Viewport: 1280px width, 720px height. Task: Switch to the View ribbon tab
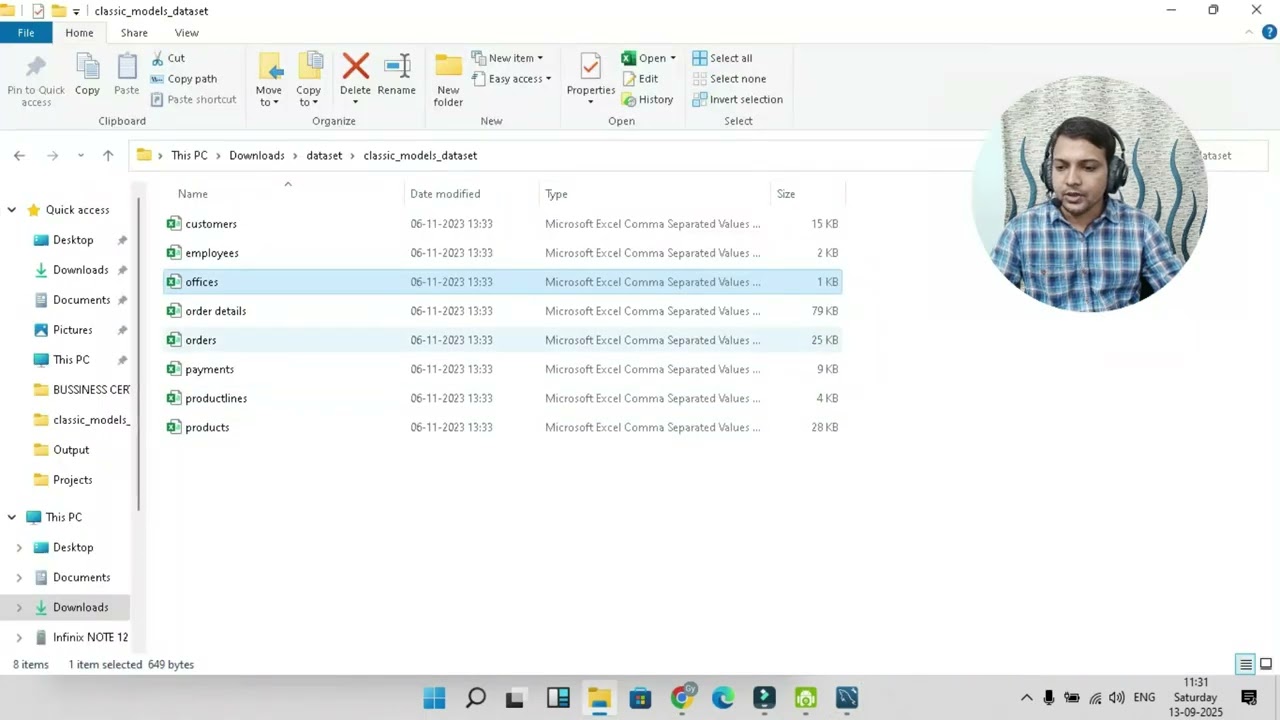coord(187,33)
